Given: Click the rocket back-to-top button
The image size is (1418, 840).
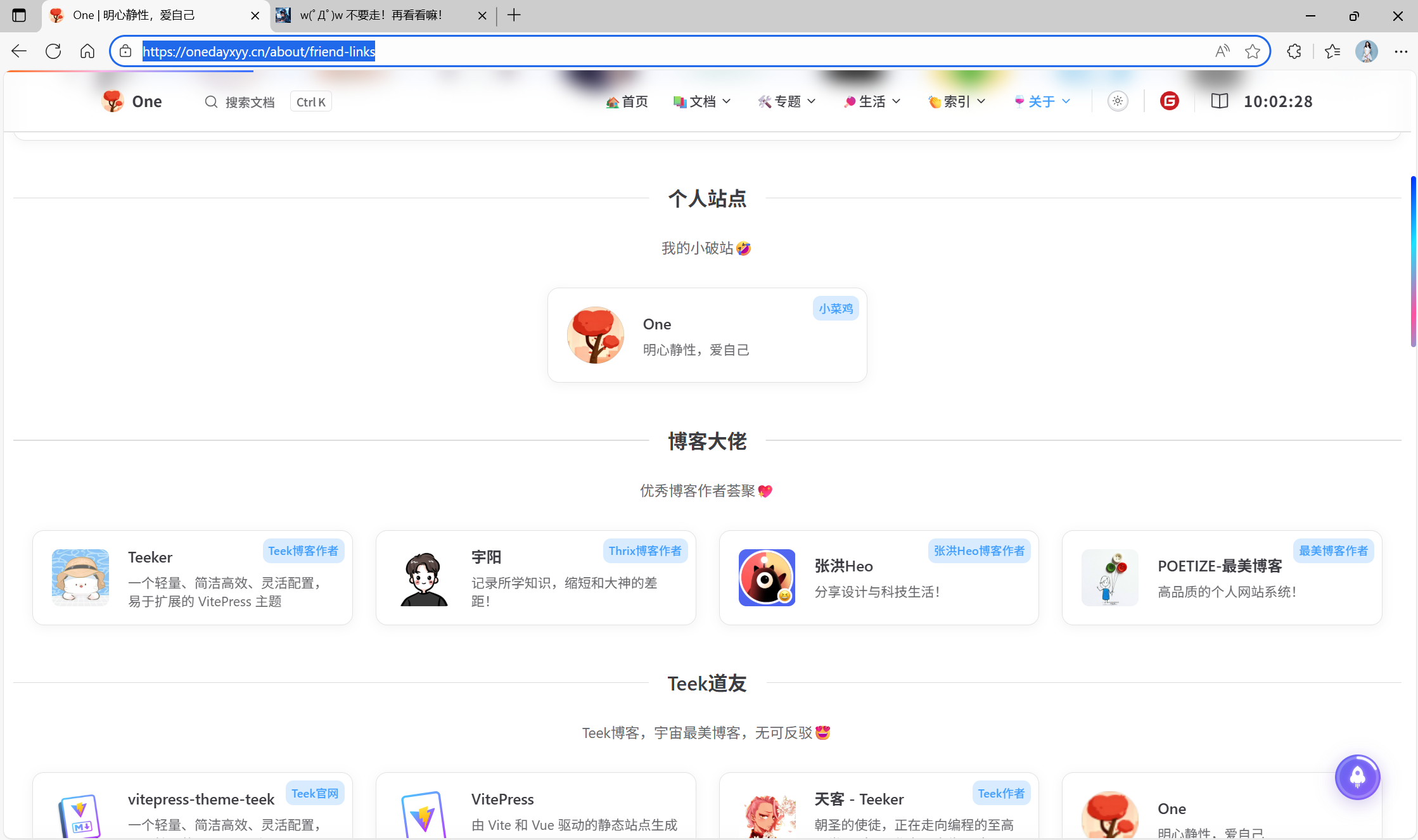Looking at the screenshot, I should 1357,777.
